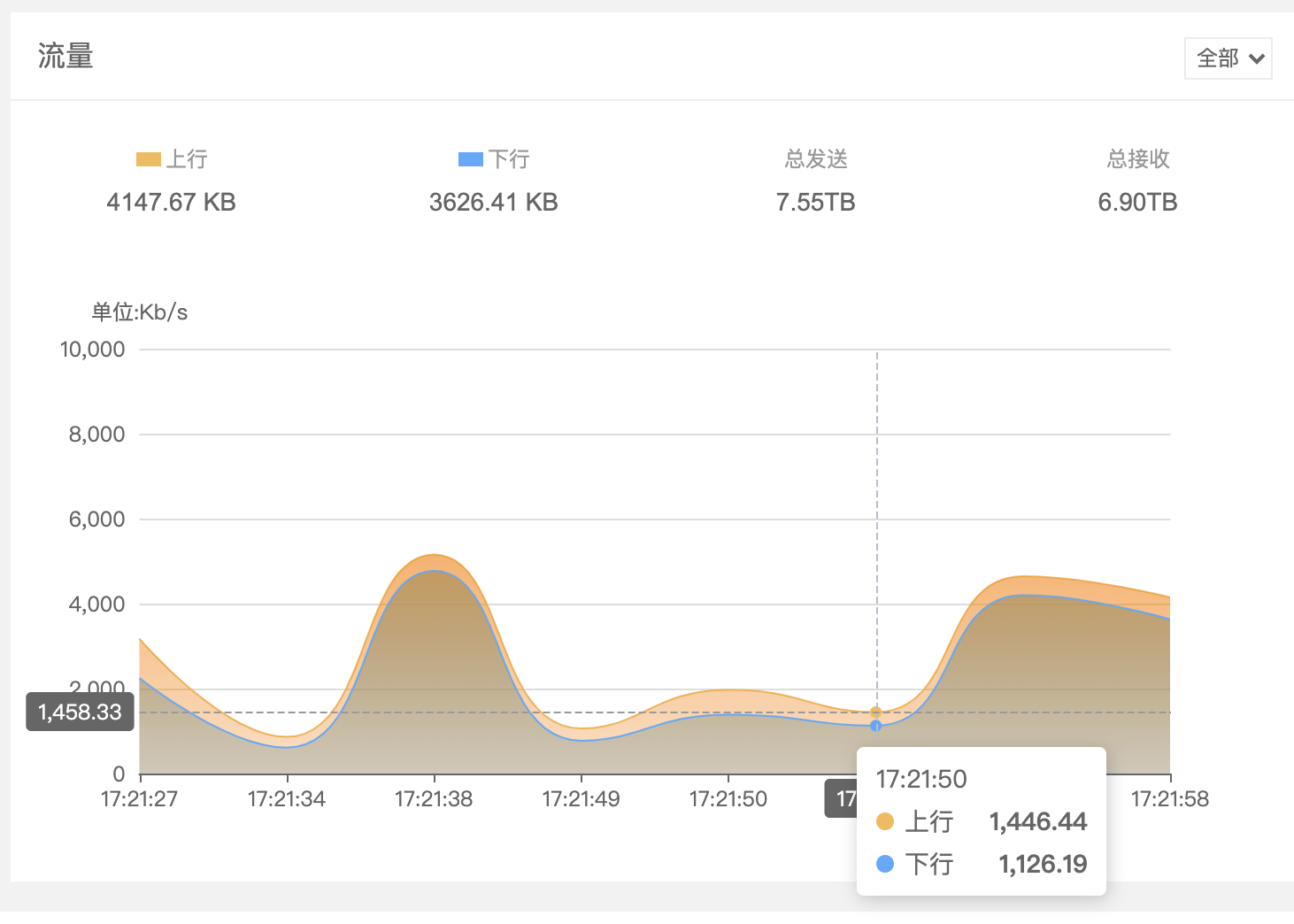Click the 1,458.33 y-axis pointer label
1294x924 pixels.
[80, 712]
